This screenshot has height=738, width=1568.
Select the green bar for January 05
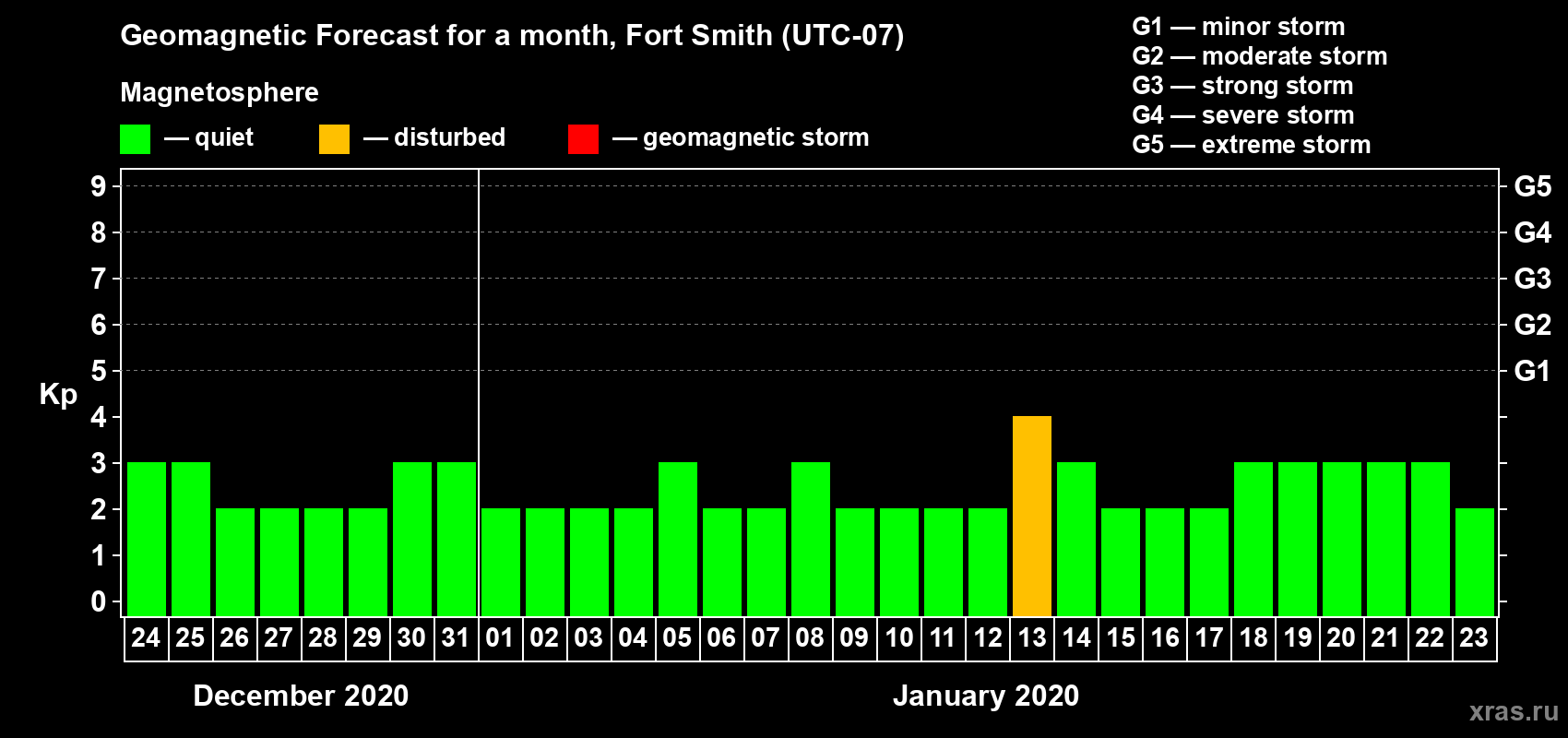(x=678, y=539)
